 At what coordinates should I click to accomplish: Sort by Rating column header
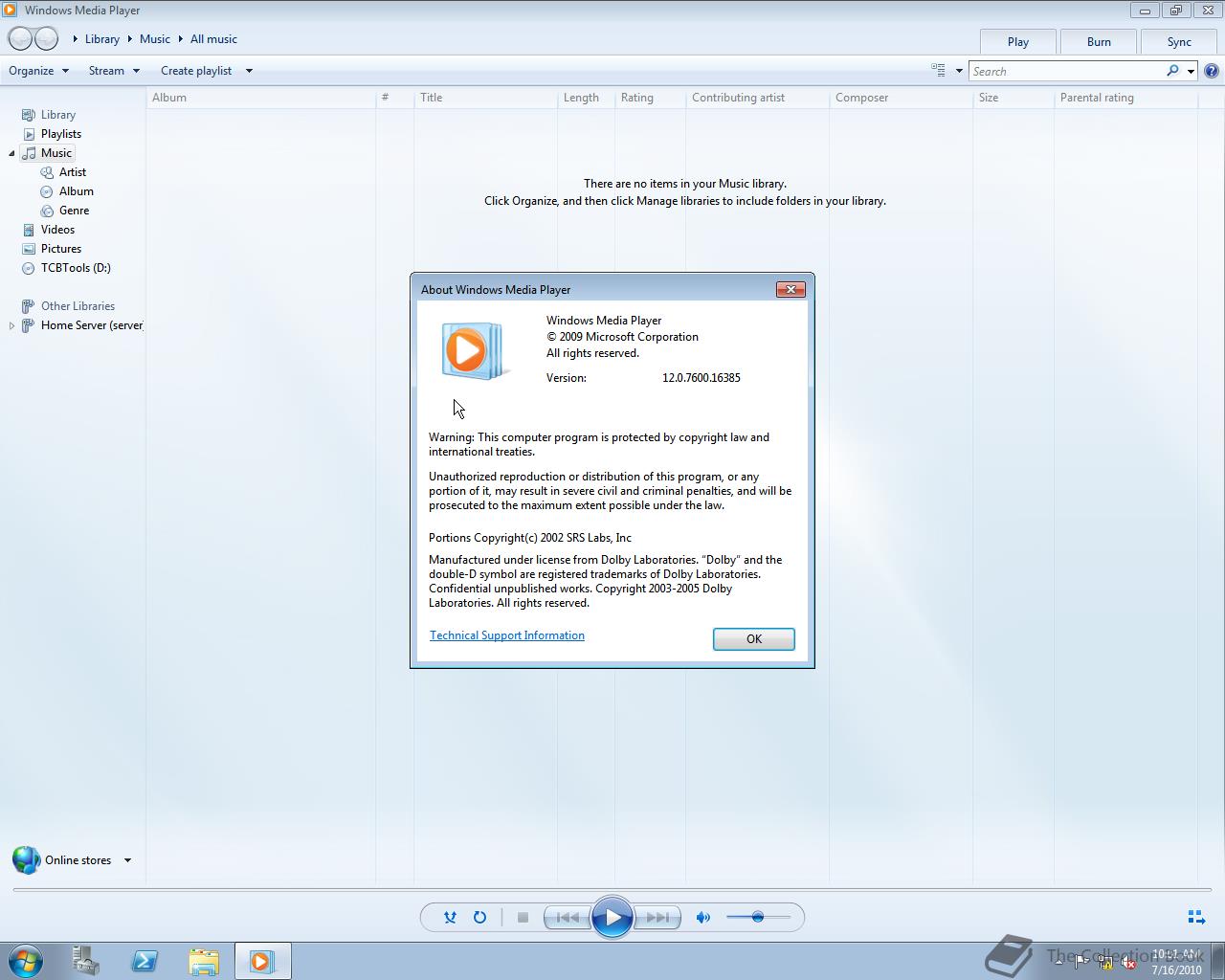tap(650, 98)
